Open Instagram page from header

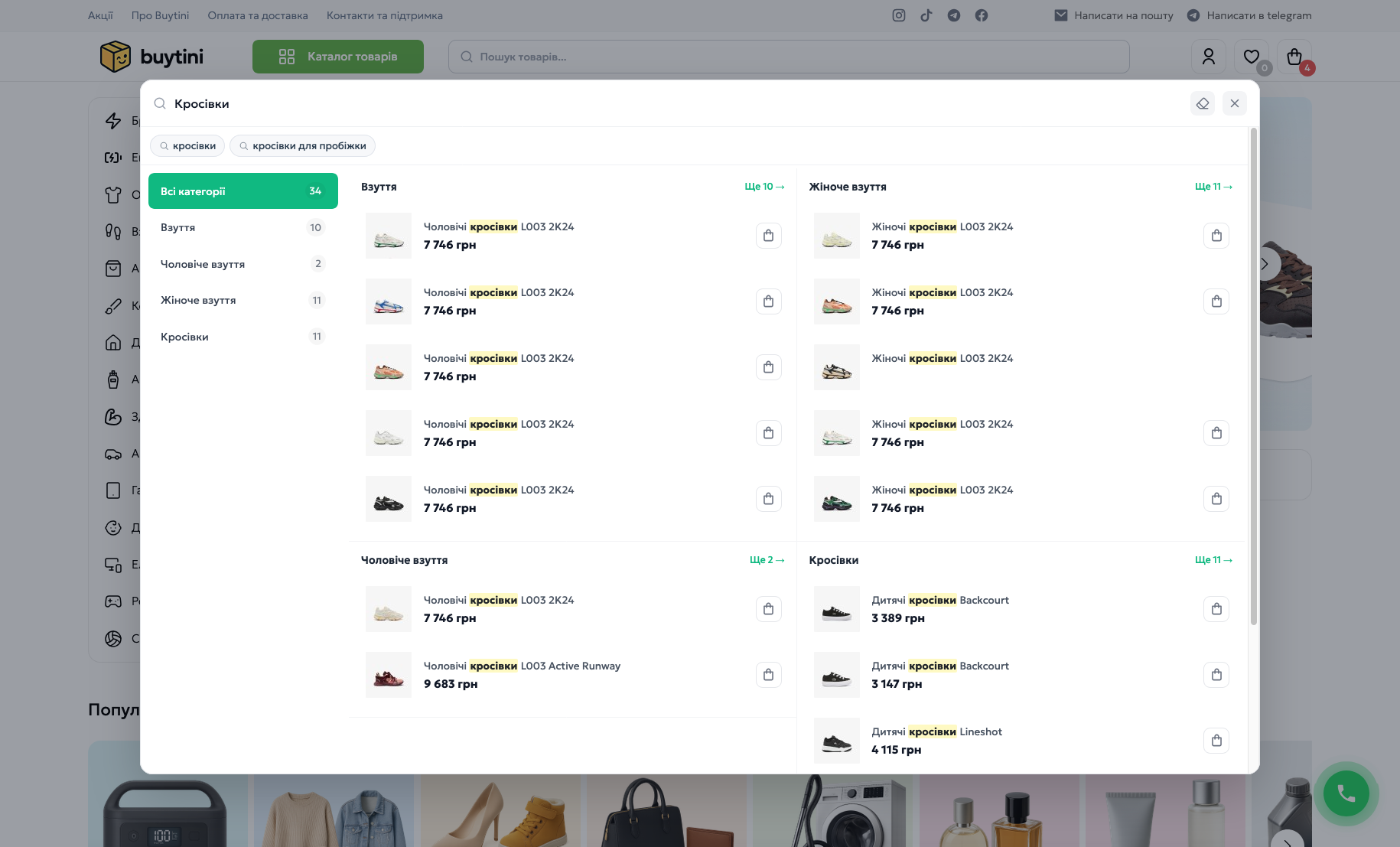[x=899, y=15]
